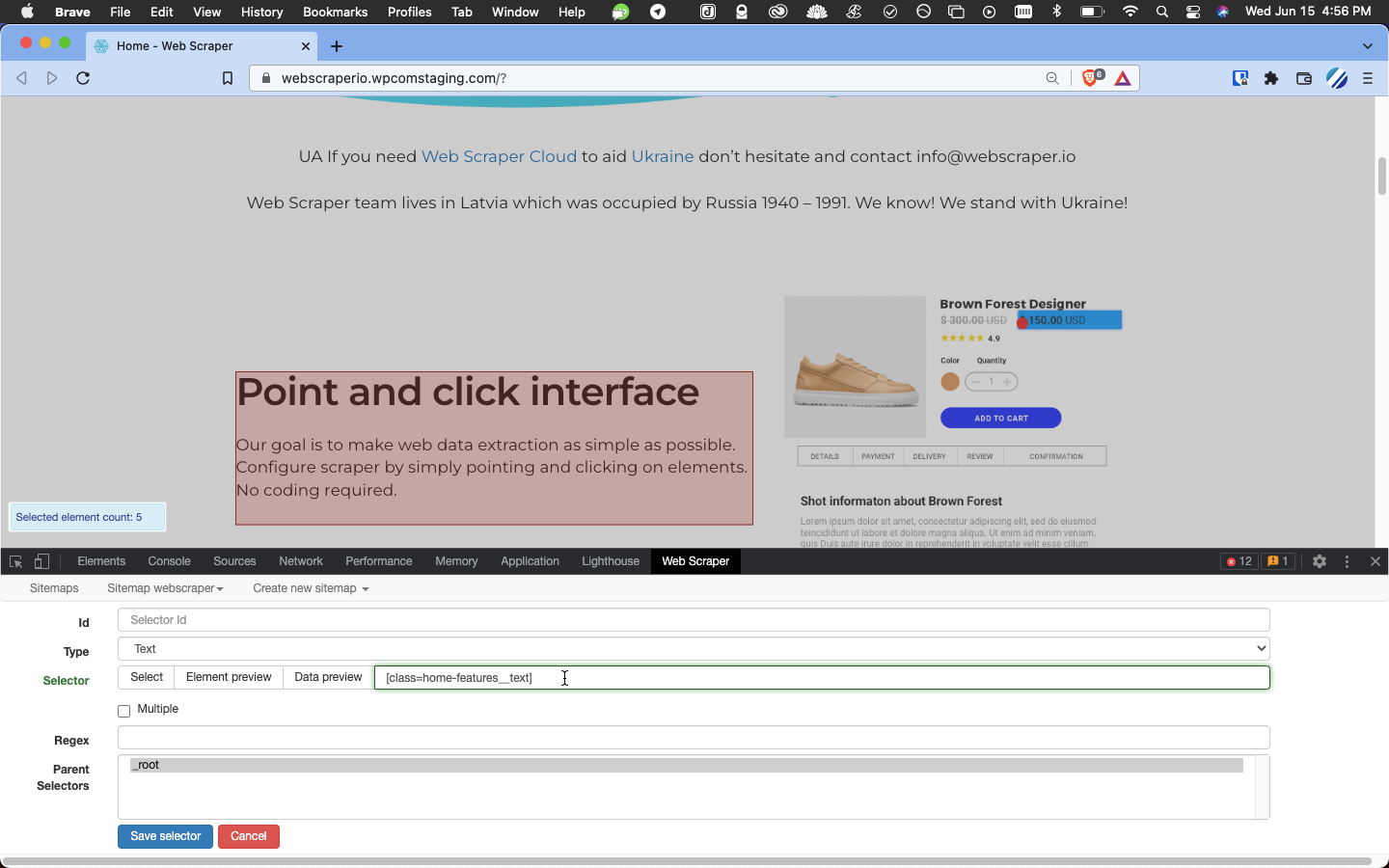The image size is (1389, 868).
Task: Click the inspect element picker icon
Action: coord(15,561)
